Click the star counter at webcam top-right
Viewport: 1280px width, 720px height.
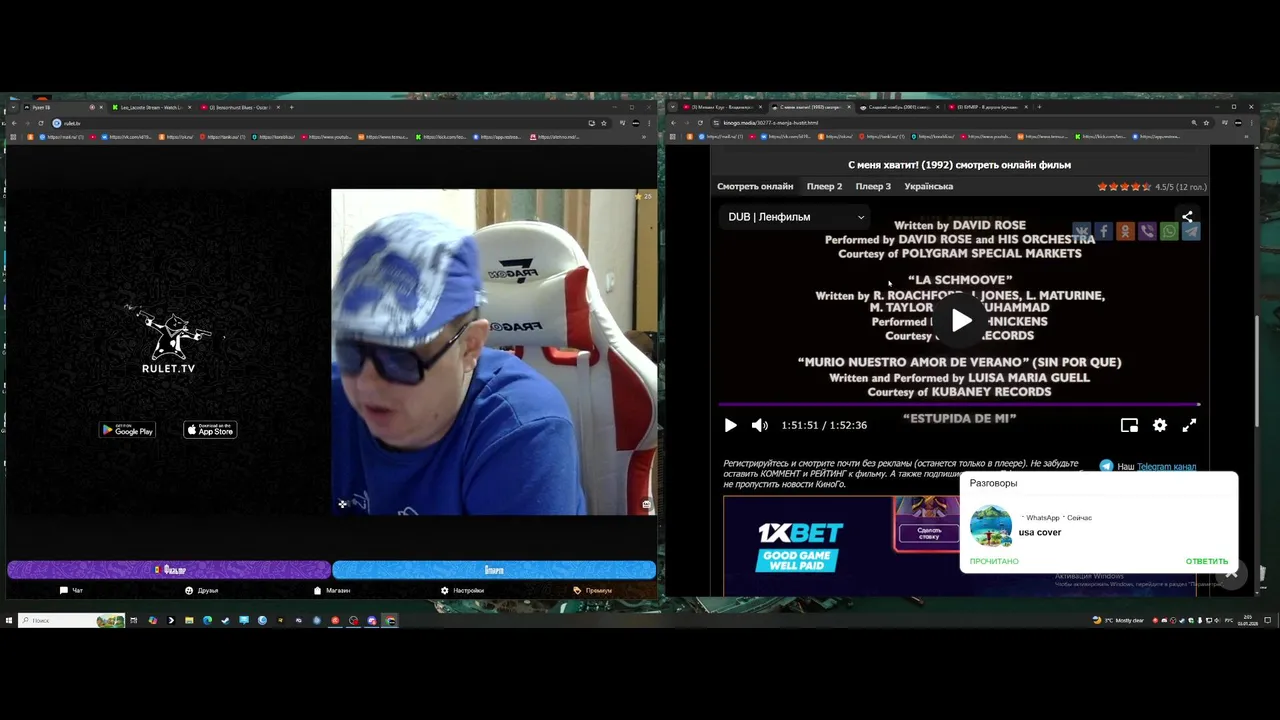643,196
